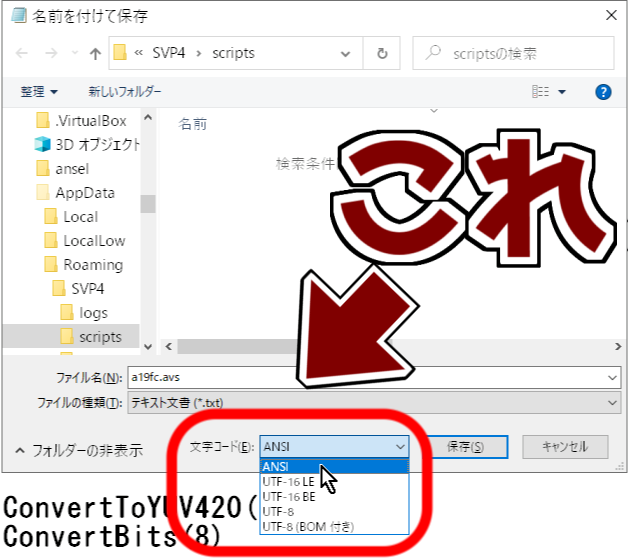Click the キャンセル button
The height and width of the screenshot is (560, 628).
tap(565, 447)
